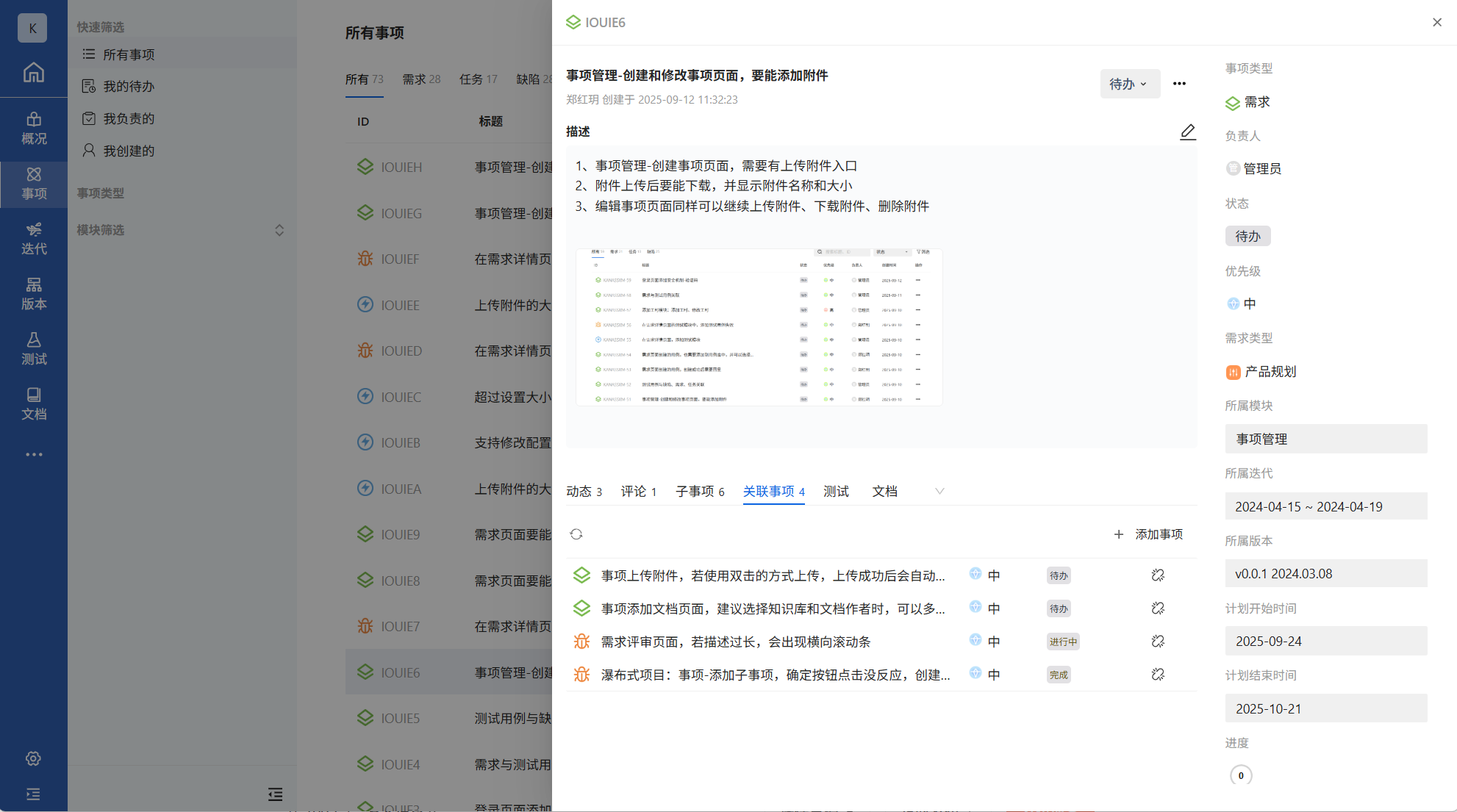The height and width of the screenshot is (812, 1457).
Task: Go to 迭代 in left sidebar
Action: click(33, 238)
